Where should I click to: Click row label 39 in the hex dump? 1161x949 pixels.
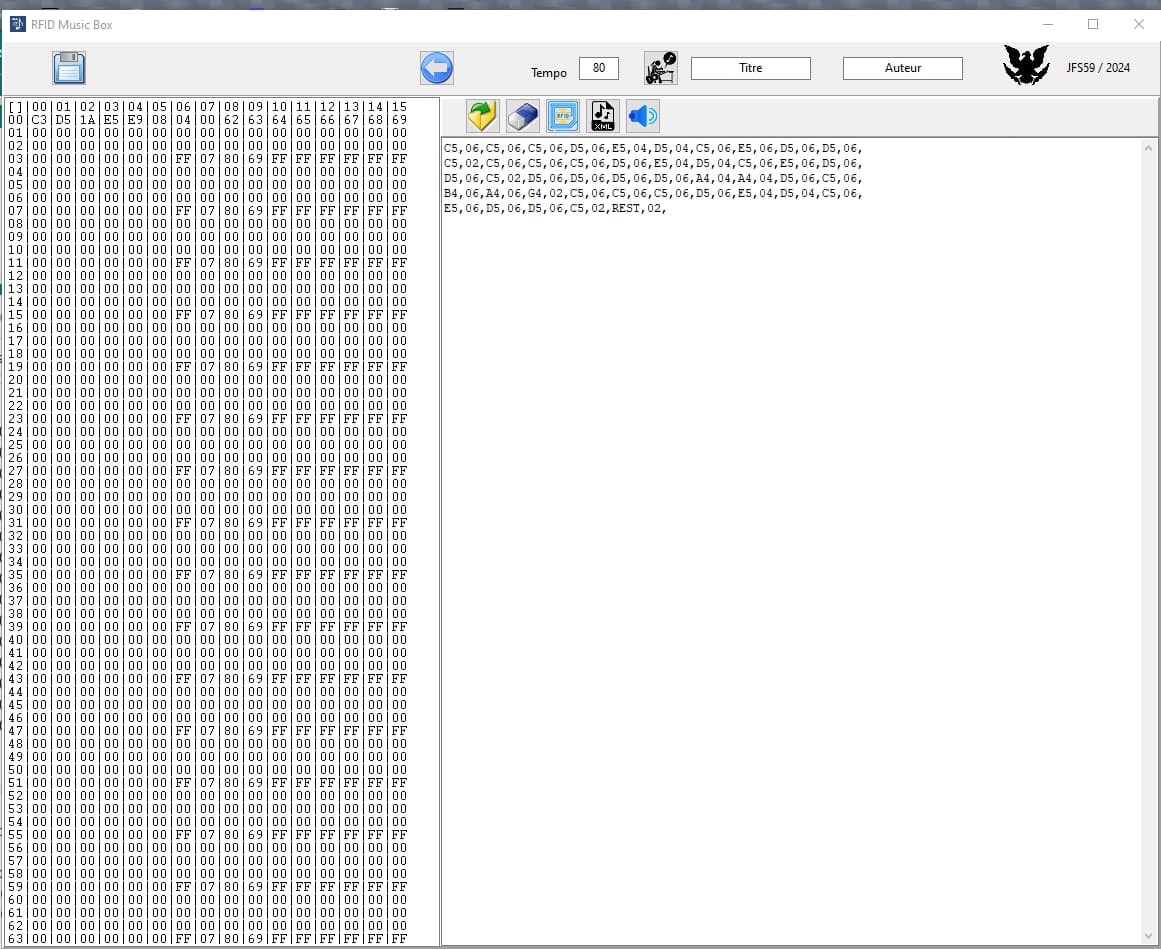click(x=16, y=626)
